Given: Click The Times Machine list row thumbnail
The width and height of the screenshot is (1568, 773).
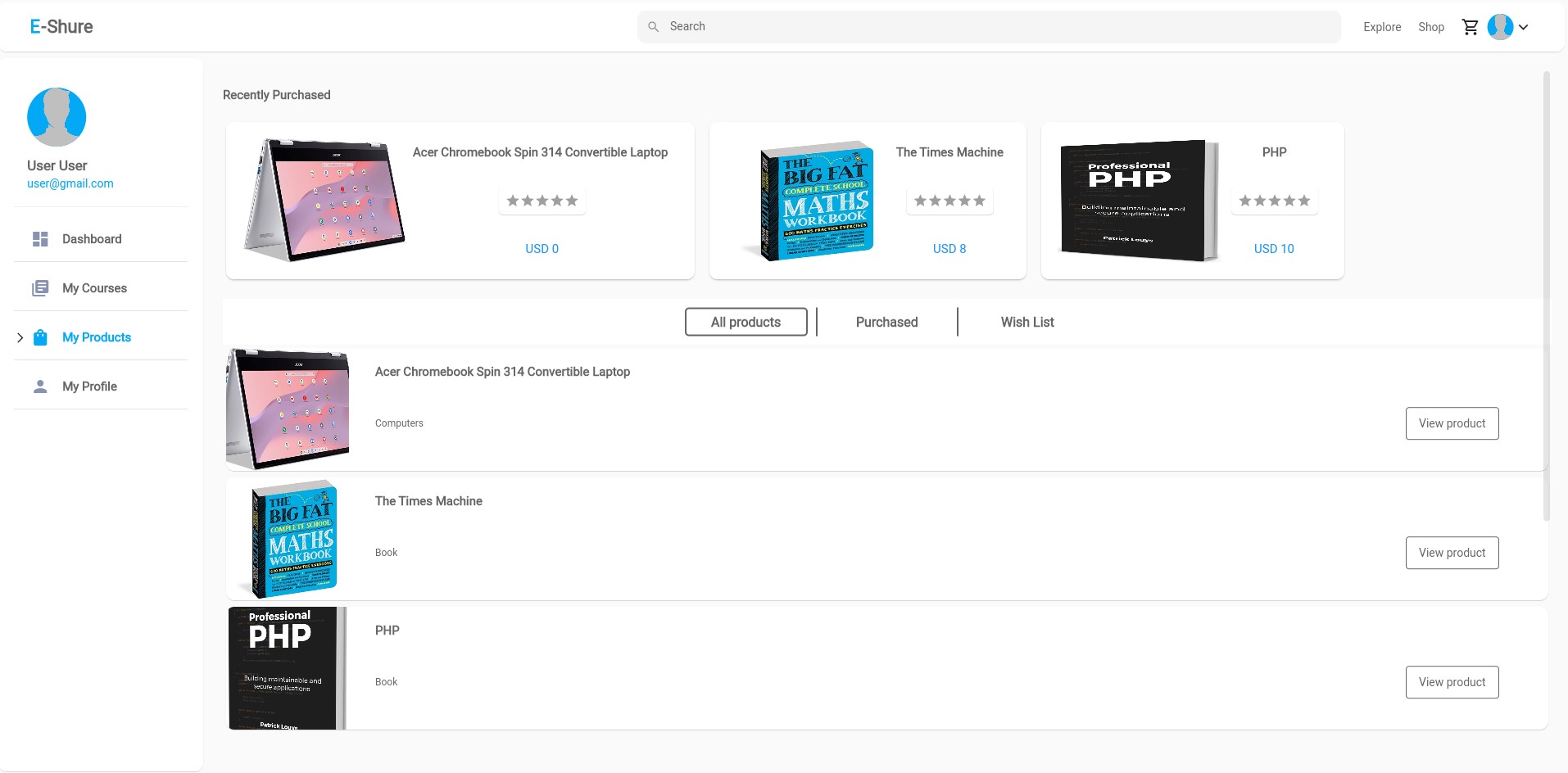Looking at the screenshot, I should click(x=288, y=539).
